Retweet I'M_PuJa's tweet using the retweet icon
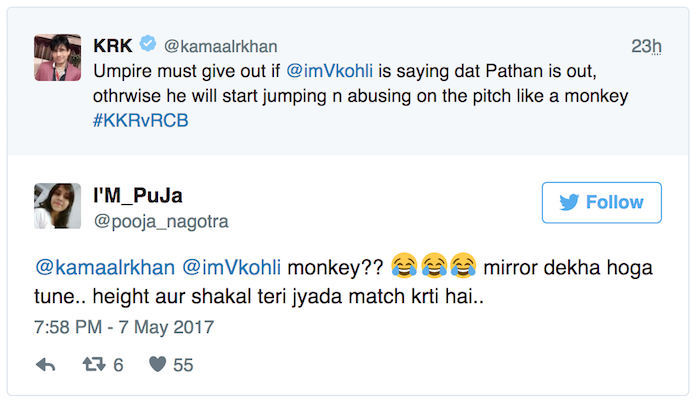Image resolution: width=700 pixels, height=404 pixels. [92, 365]
